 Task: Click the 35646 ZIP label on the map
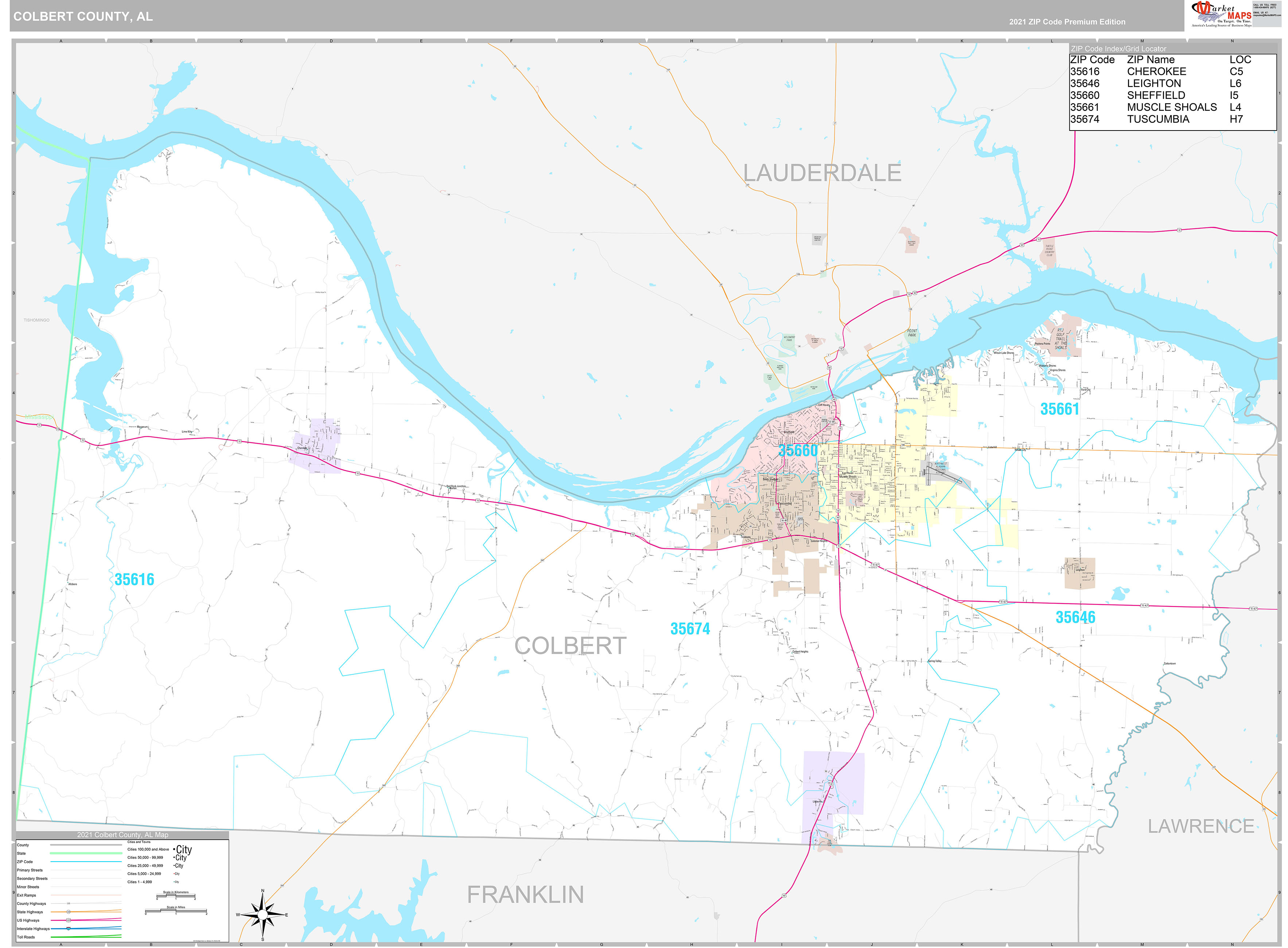click(1075, 617)
